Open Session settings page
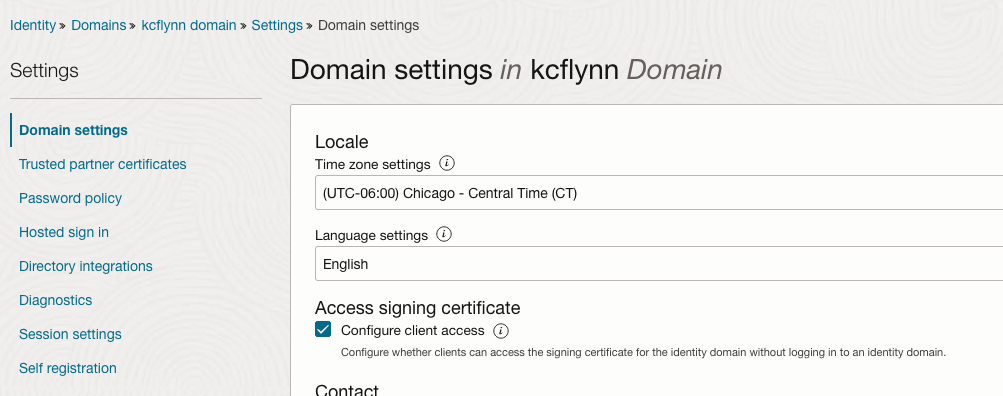The width and height of the screenshot is (1003, 396). [70, 334]
